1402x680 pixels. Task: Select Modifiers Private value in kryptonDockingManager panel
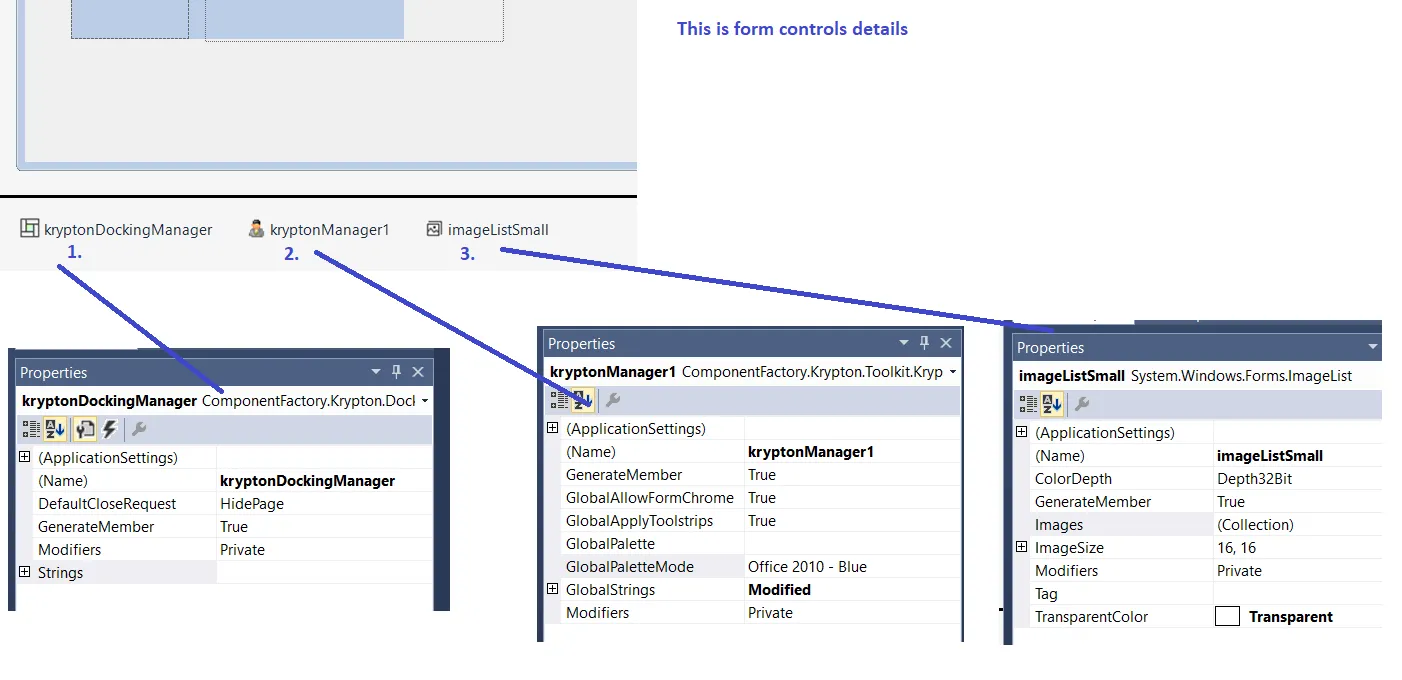point(324,550)
